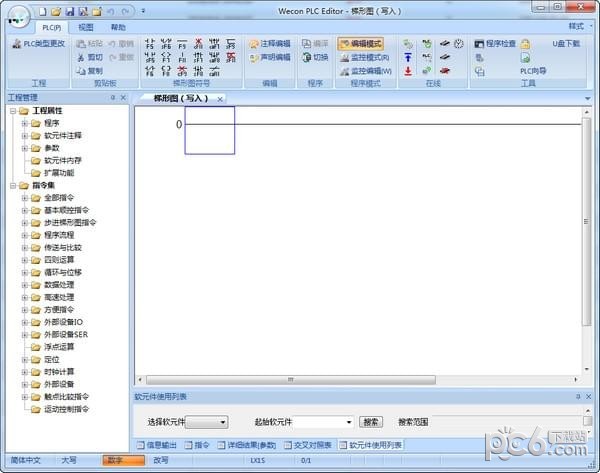Select the 软元件内存 tree item
The image size is (600, 473).
[x=64, y=160]
